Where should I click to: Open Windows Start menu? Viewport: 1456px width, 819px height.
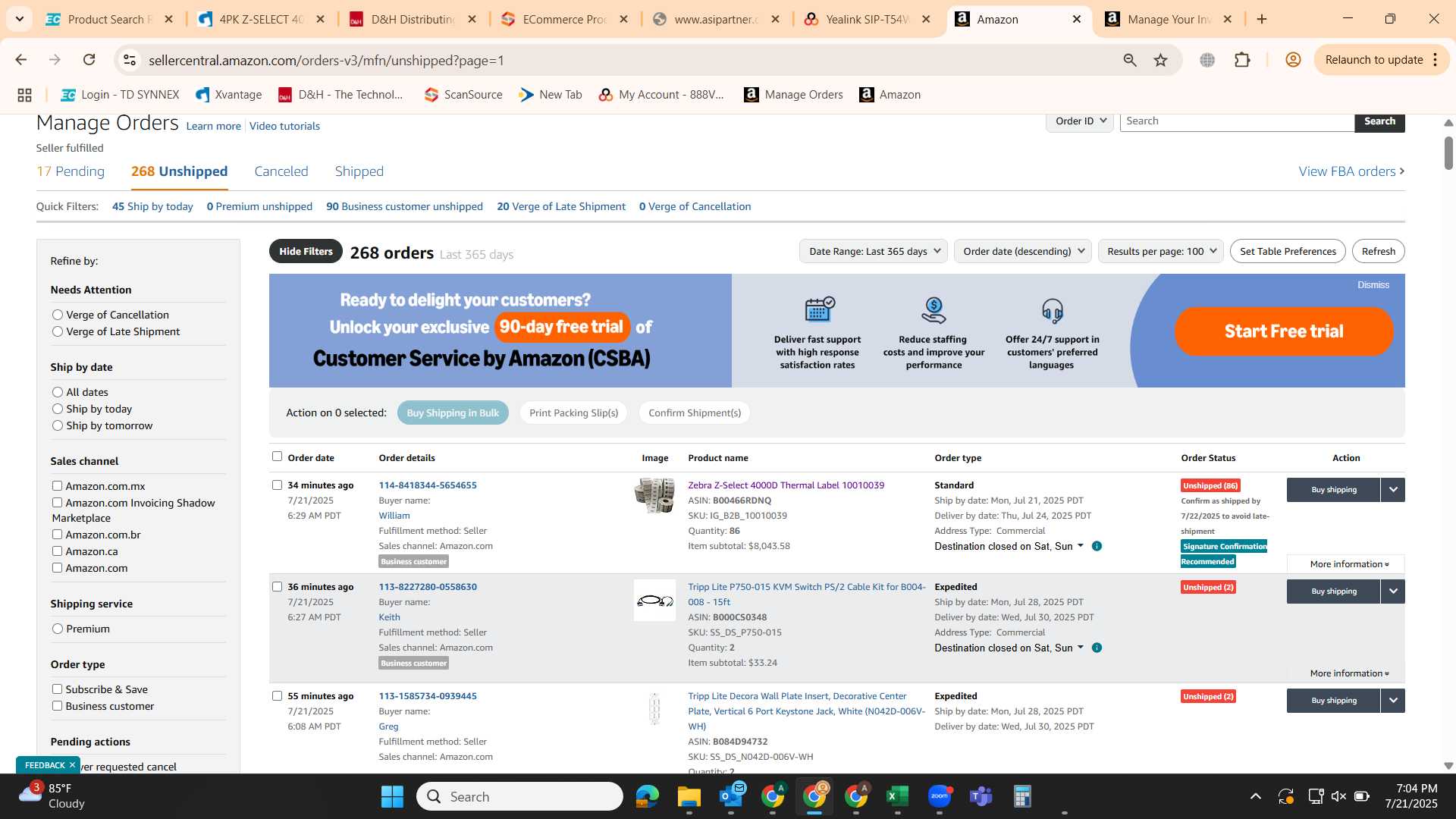392,796
